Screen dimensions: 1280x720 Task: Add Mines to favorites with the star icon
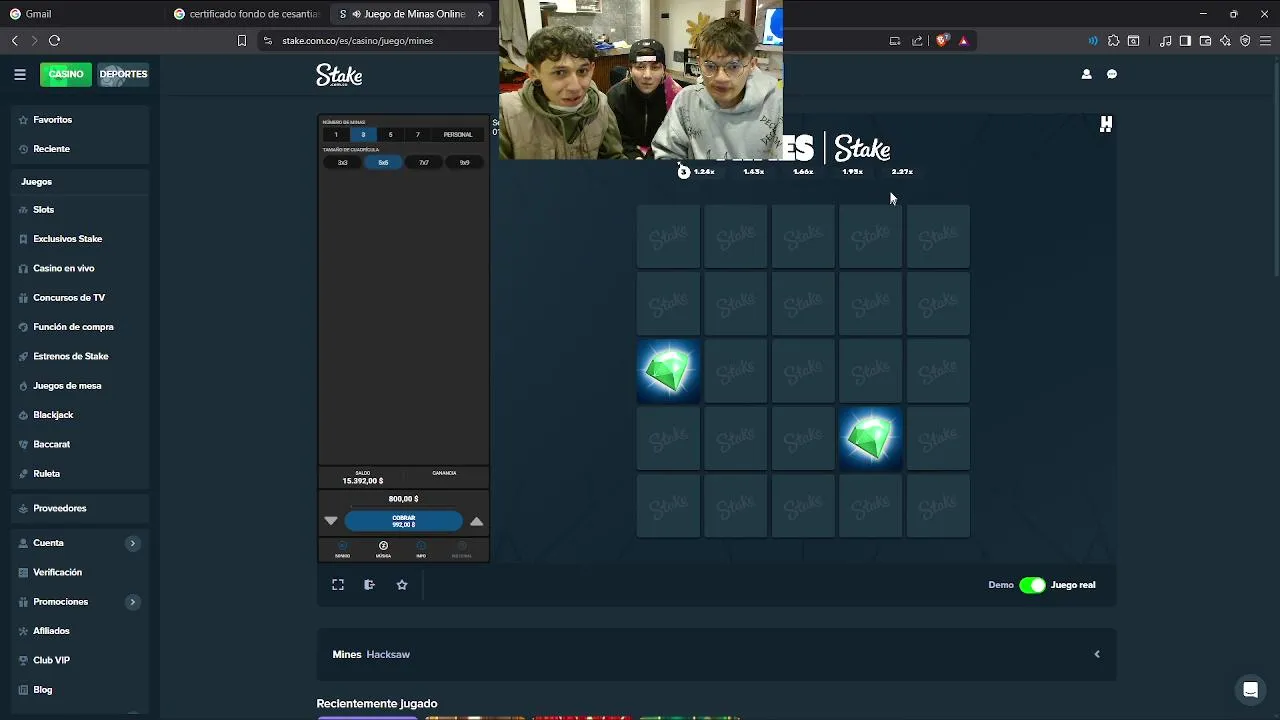[x=402, y=585]
